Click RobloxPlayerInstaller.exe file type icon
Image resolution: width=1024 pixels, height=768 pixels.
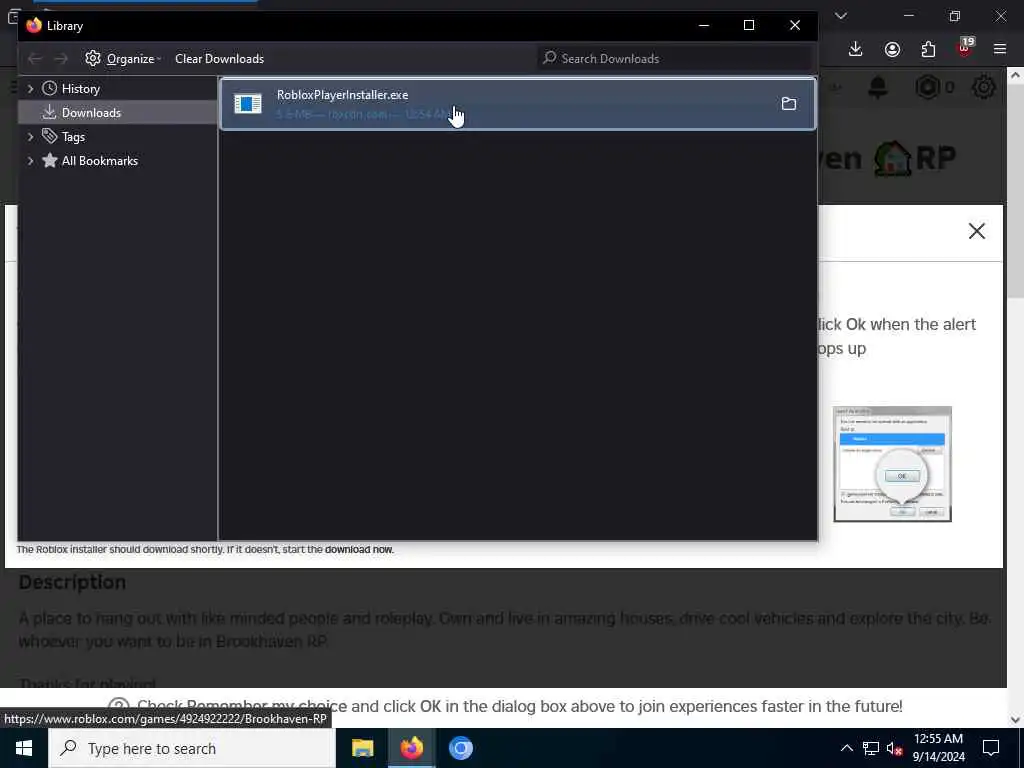point(248,104)
